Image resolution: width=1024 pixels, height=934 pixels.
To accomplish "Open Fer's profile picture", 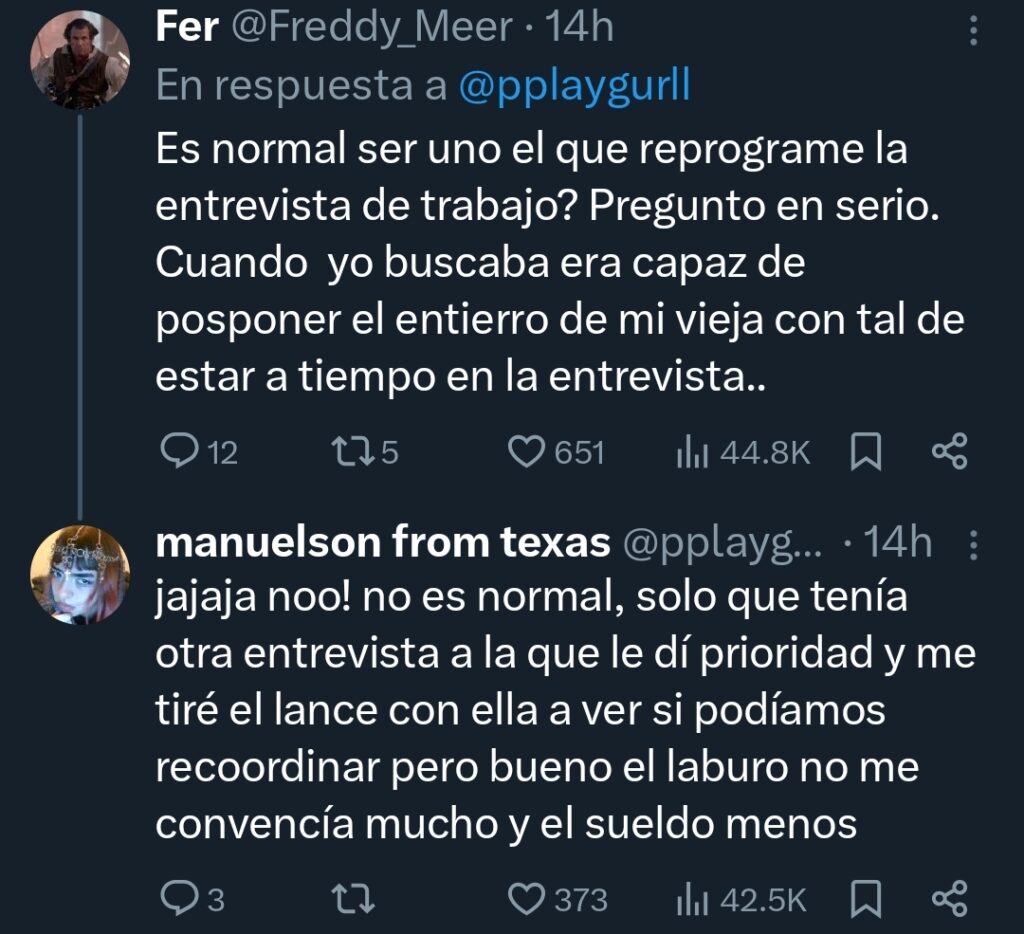I will pyautogui.click(x=80, y=60).
